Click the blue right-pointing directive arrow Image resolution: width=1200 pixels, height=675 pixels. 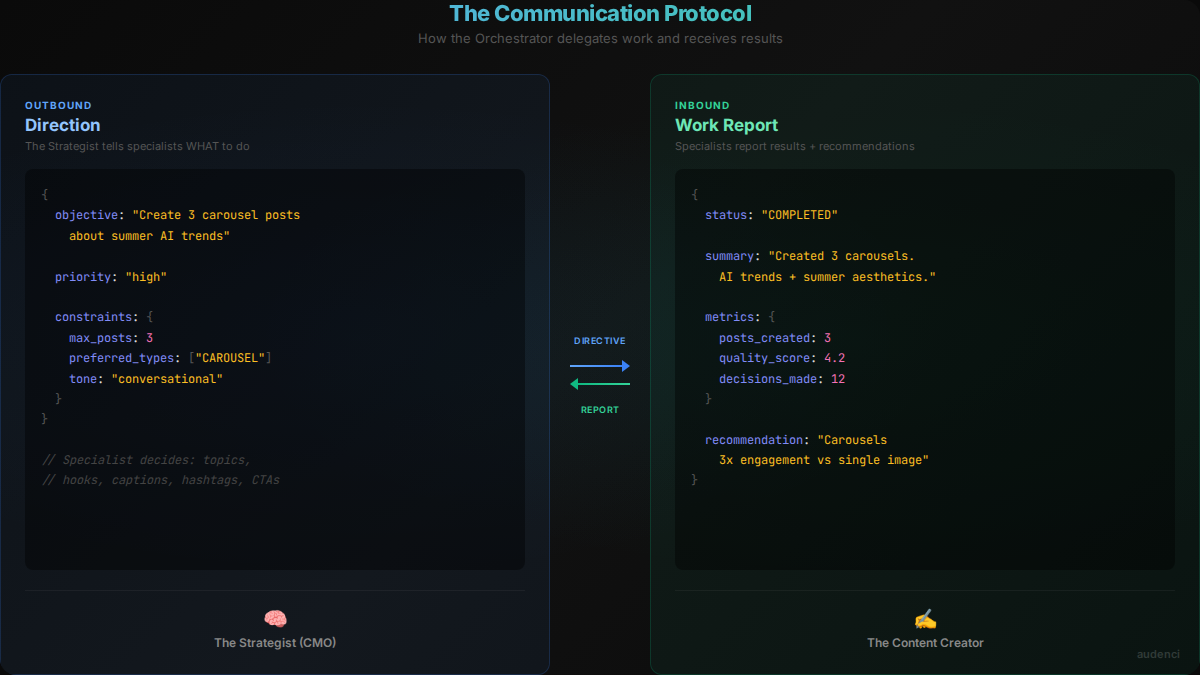click(x=600, y=366)
